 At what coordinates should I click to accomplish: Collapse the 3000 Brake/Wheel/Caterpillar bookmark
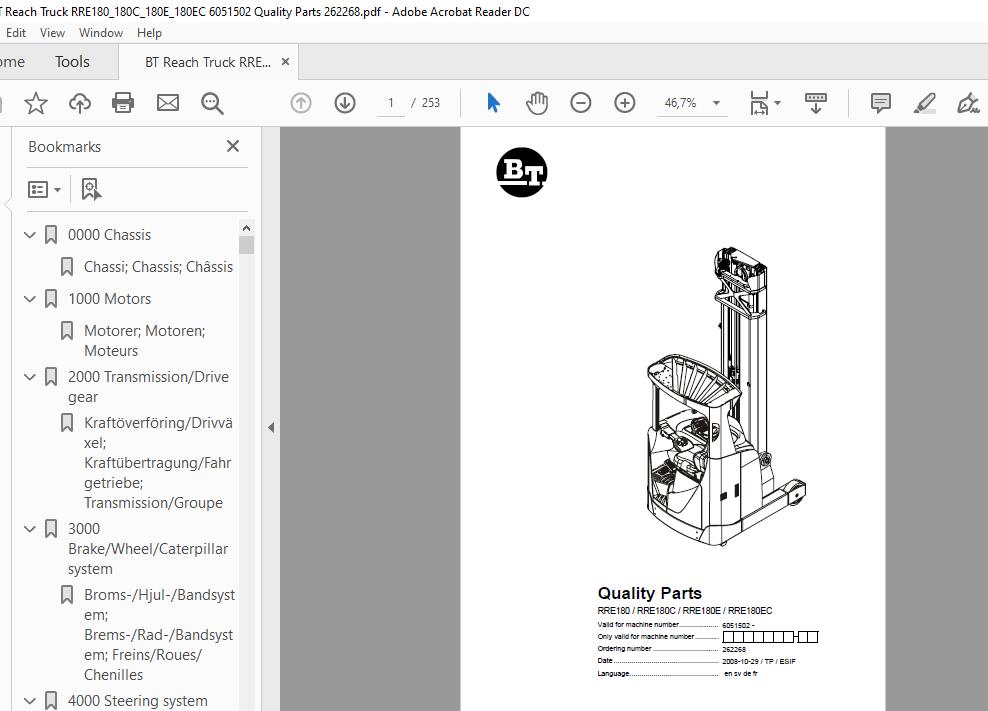[30, 529]
